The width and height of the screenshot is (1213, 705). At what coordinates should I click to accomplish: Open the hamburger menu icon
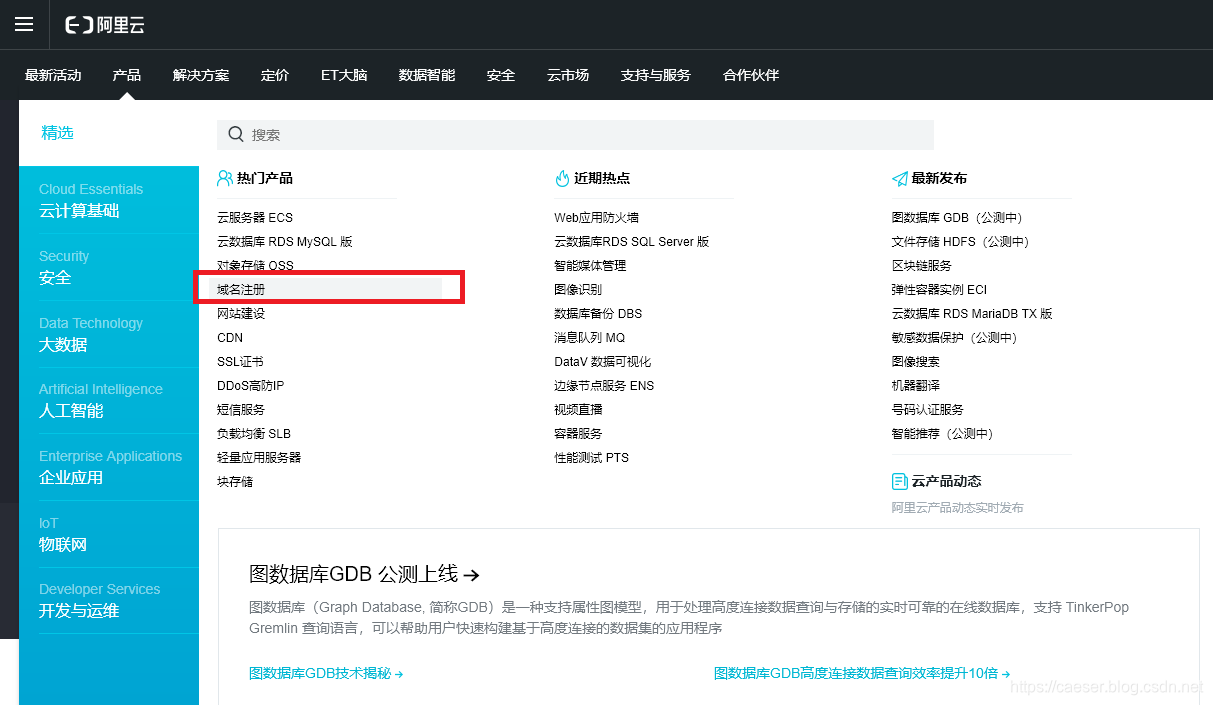[24, 25]
